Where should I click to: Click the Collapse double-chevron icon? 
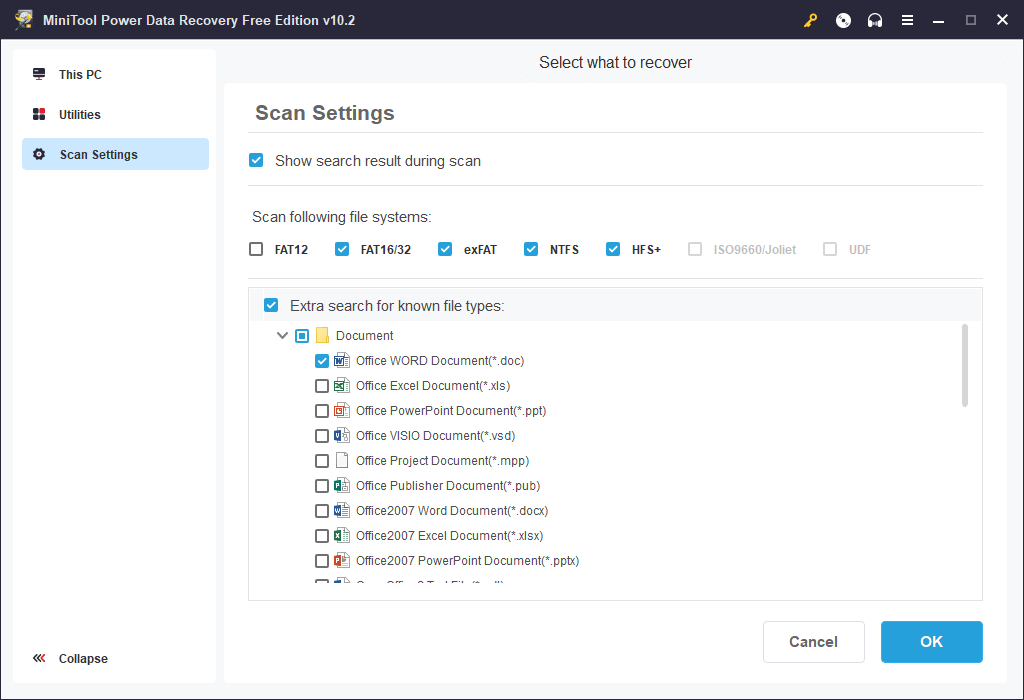pos(39,658)
